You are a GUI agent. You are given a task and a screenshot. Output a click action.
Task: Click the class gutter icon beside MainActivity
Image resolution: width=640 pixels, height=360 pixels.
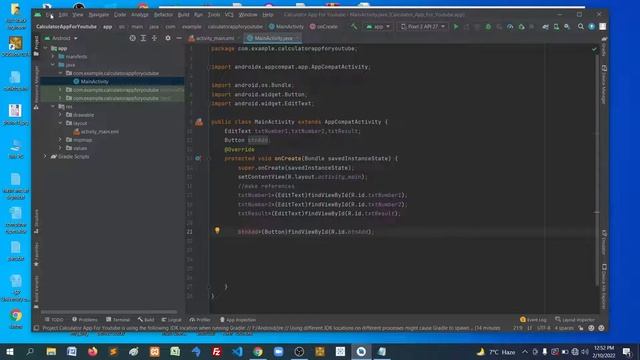(199, 122)
